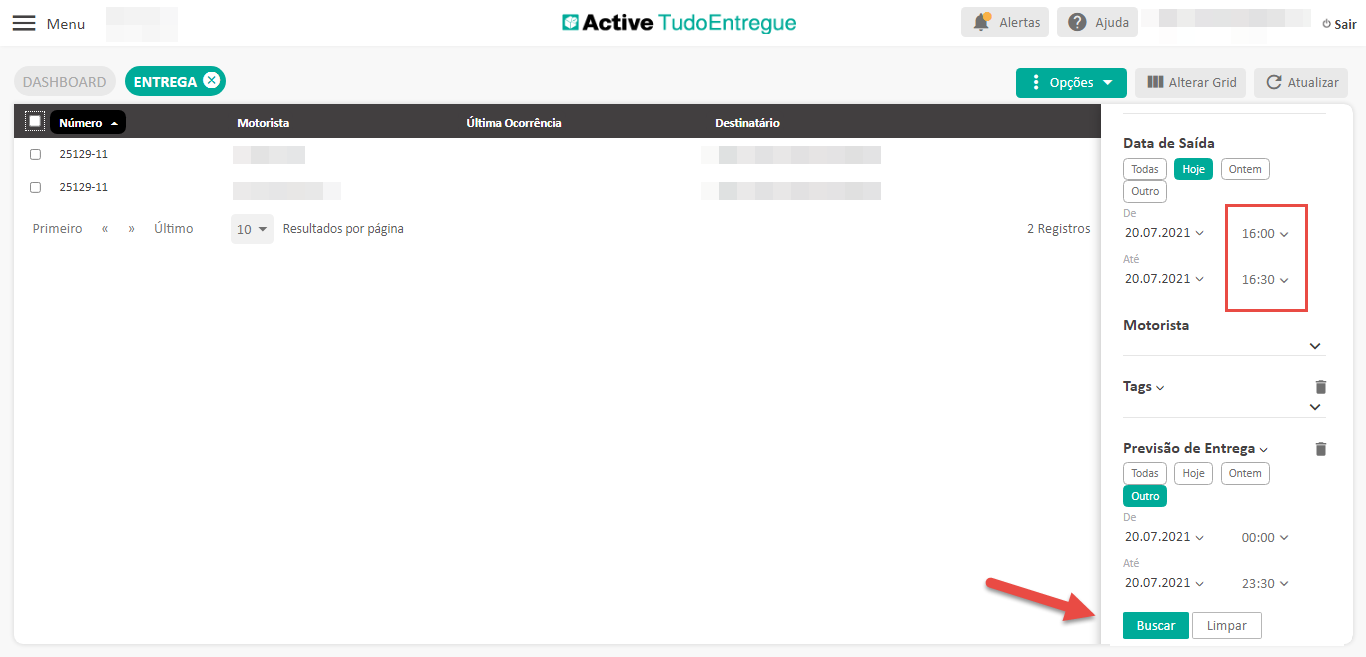Image resolution: width=1366 pixels, height=657 pixels.
Task: Open the Opções dropdown menu
Action: pos(1071,82)
